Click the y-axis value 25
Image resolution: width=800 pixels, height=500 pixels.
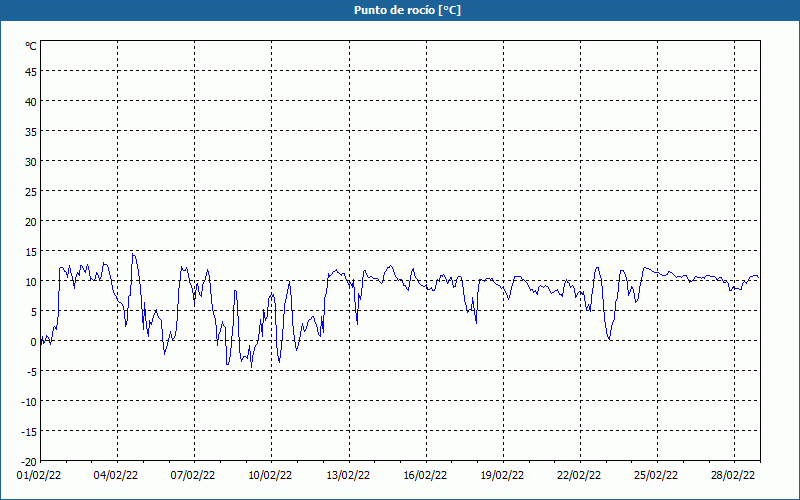[x=31, y=192]
